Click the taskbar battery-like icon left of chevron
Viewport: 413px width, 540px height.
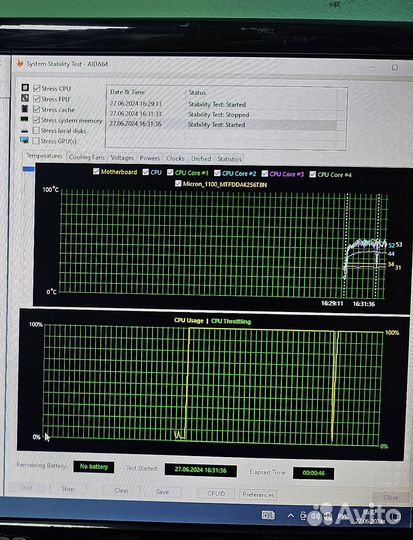(x=268, y=515)
